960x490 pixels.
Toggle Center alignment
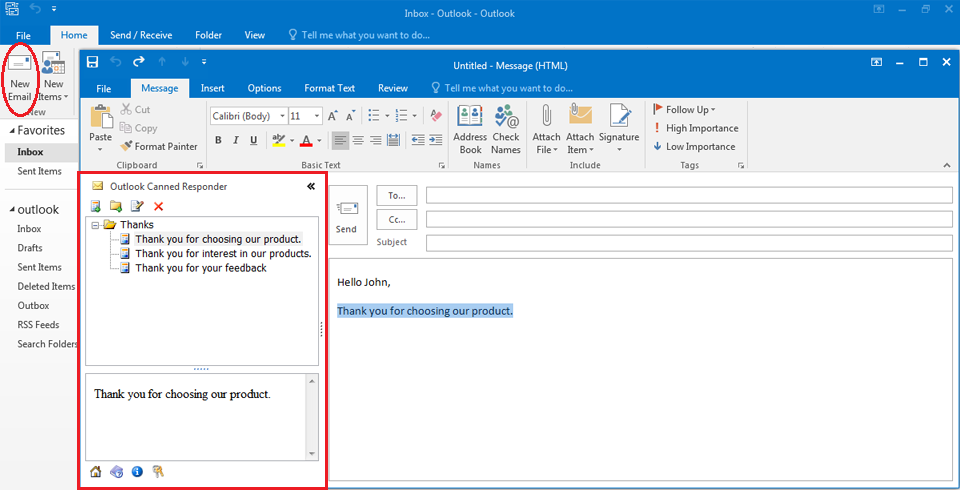point(358,140)
